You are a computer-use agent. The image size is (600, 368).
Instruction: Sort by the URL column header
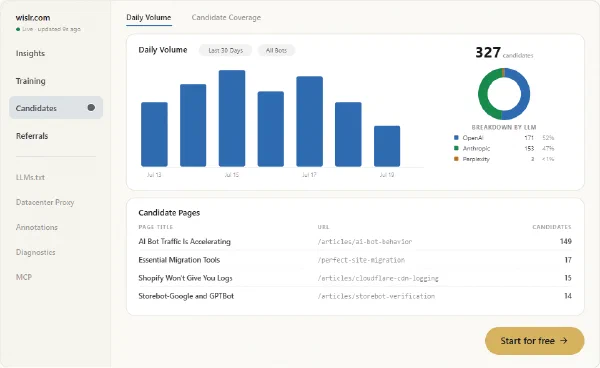click(x=323, y=227)
